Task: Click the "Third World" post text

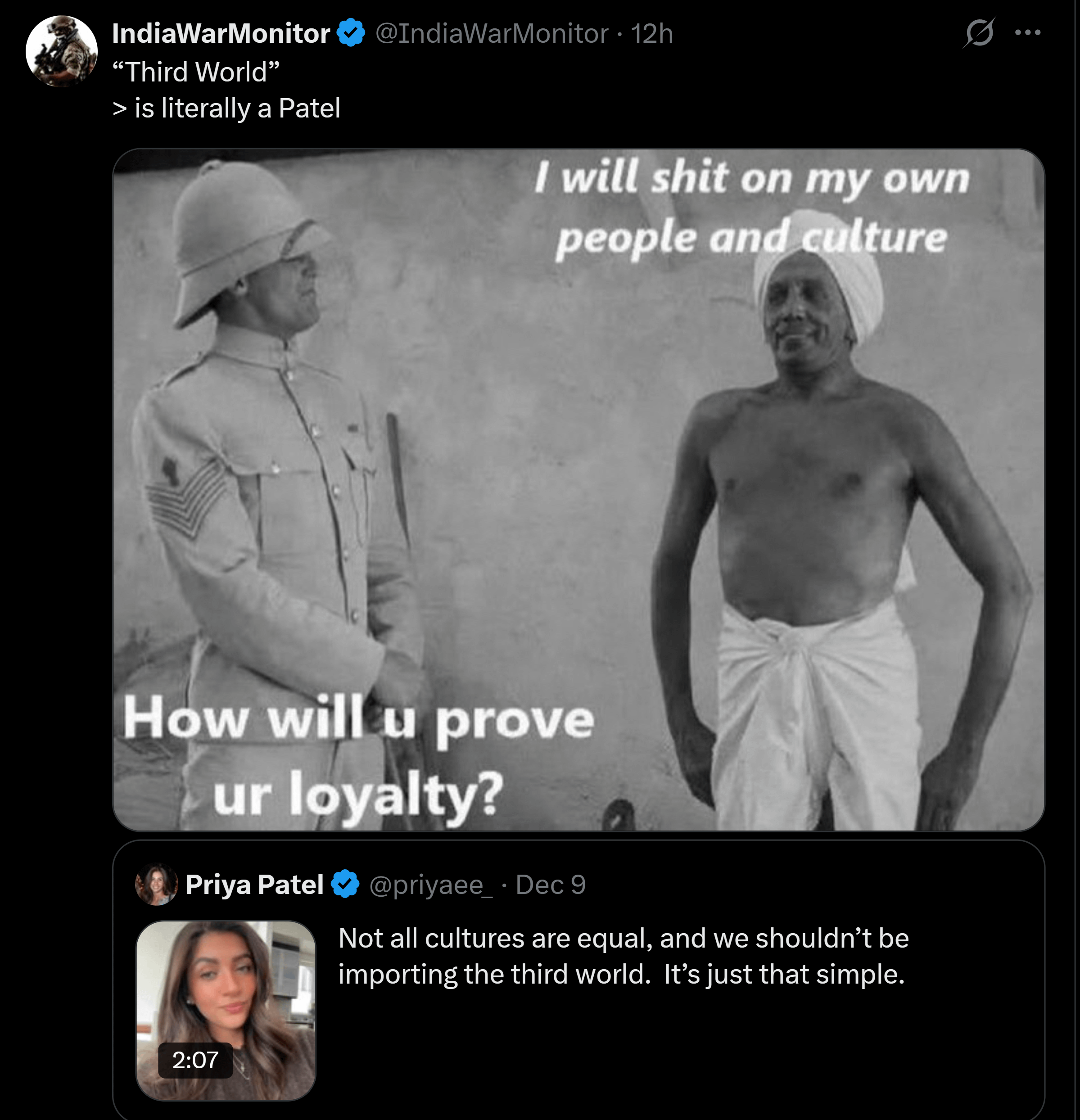Action: pos(196,72)
